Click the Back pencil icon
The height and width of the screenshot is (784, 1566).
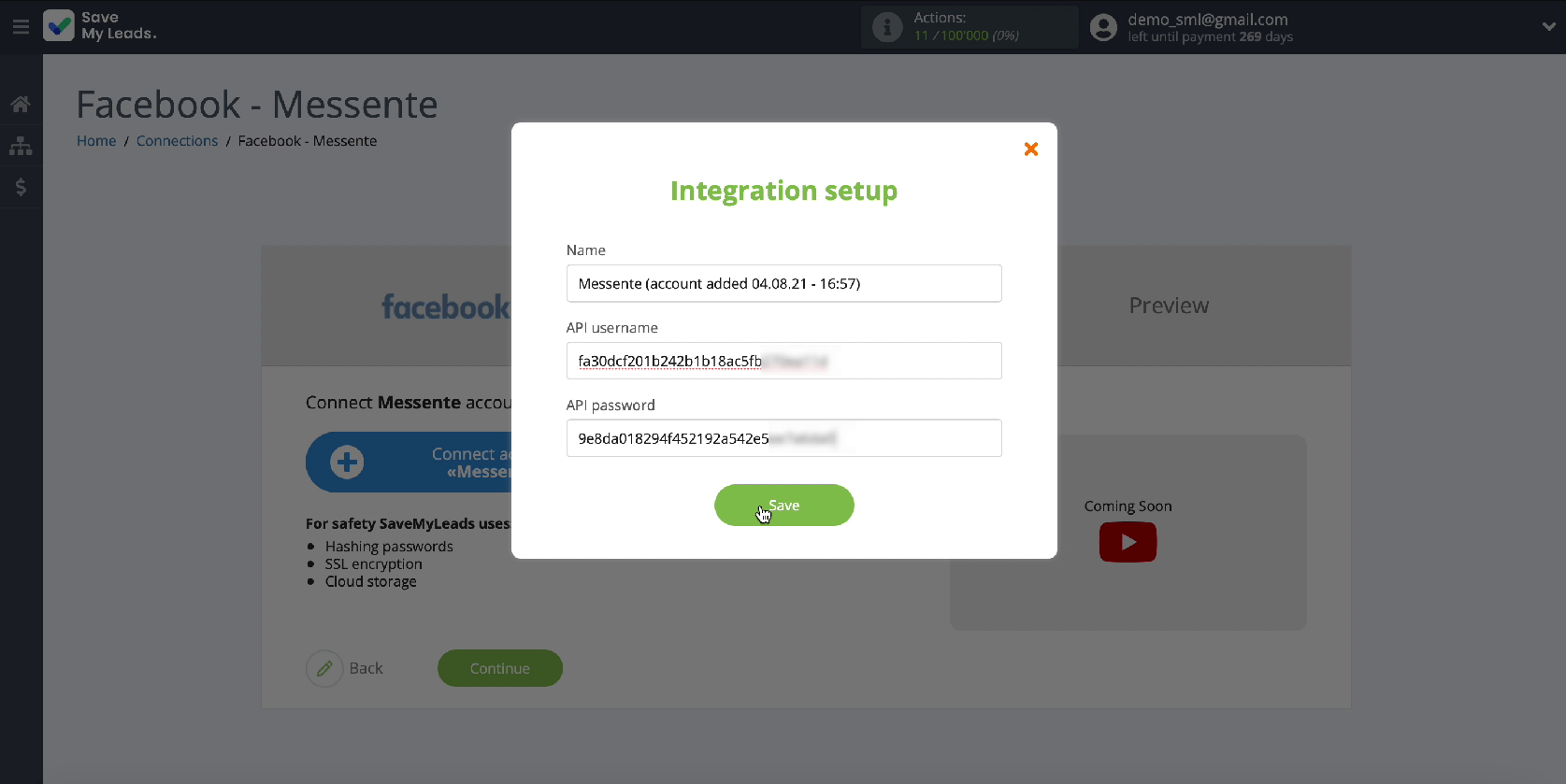tap(324, 668)
